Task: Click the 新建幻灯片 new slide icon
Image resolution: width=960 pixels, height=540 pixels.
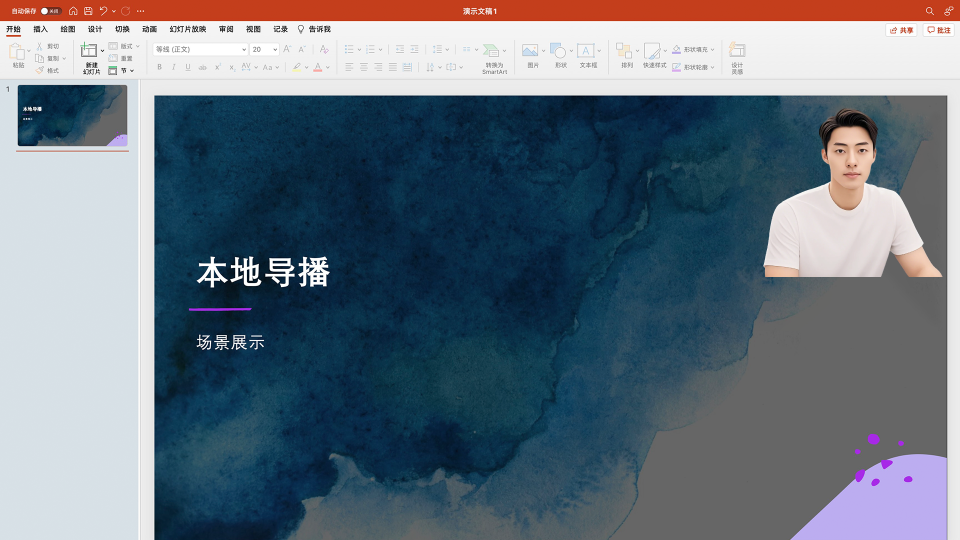Action: click(90, 52)
